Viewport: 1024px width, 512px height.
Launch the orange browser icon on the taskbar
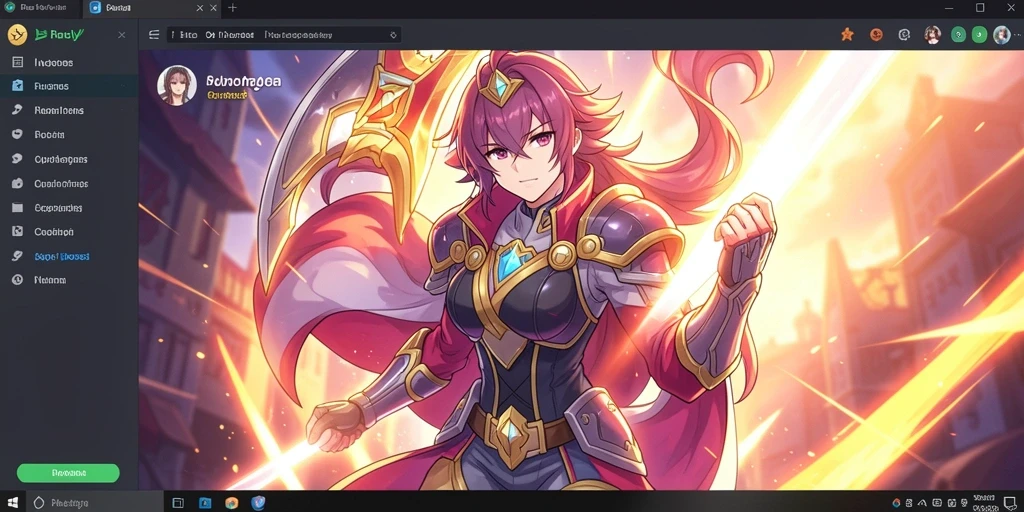click(231, 502)
